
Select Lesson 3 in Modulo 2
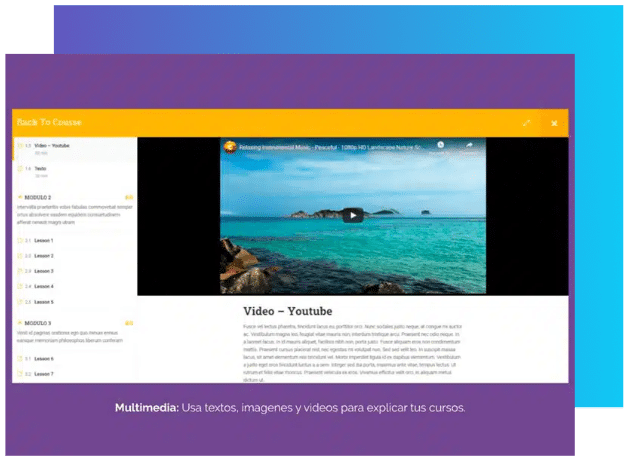(44, 271)
